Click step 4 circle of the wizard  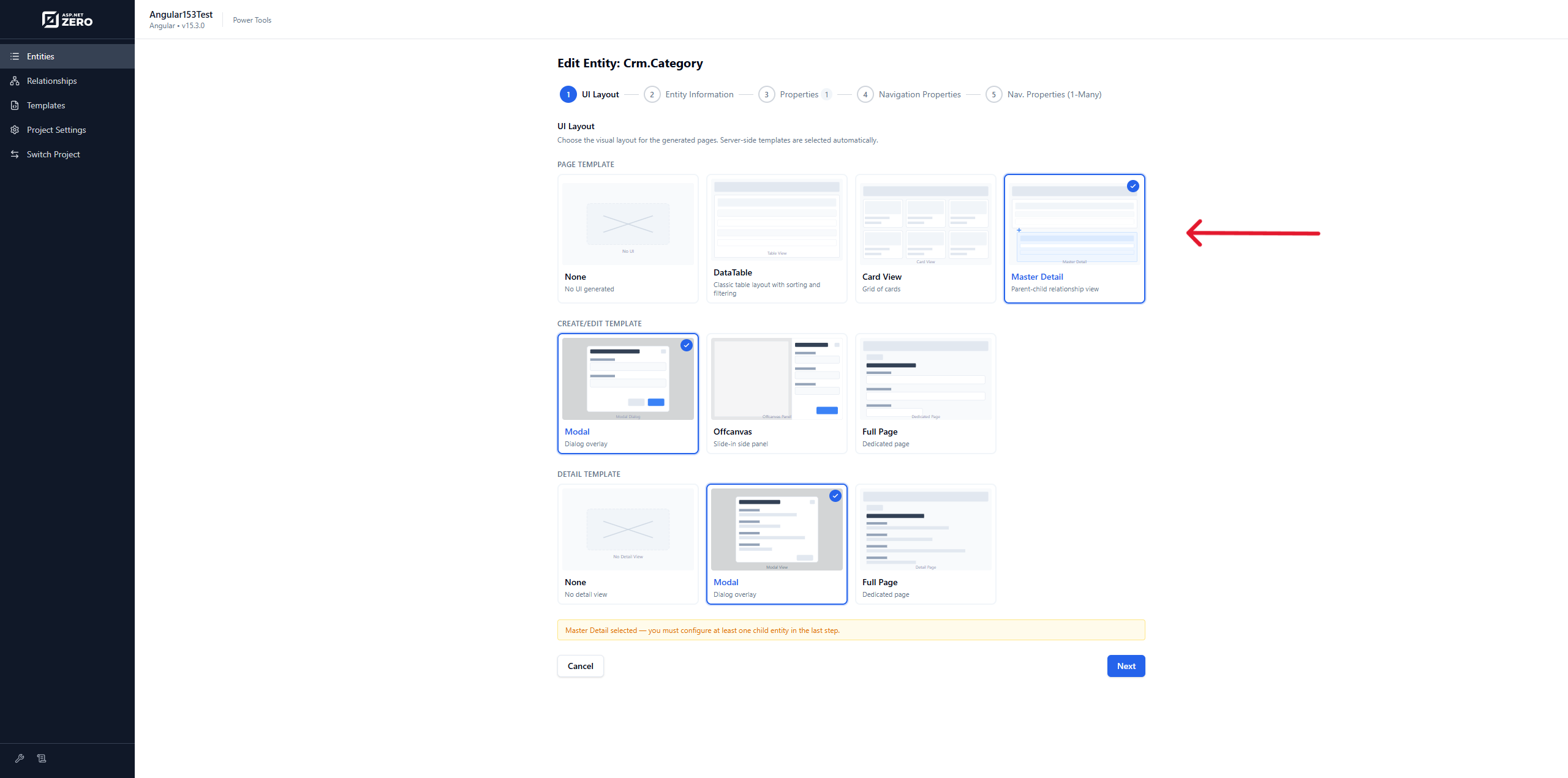(865, 94)
